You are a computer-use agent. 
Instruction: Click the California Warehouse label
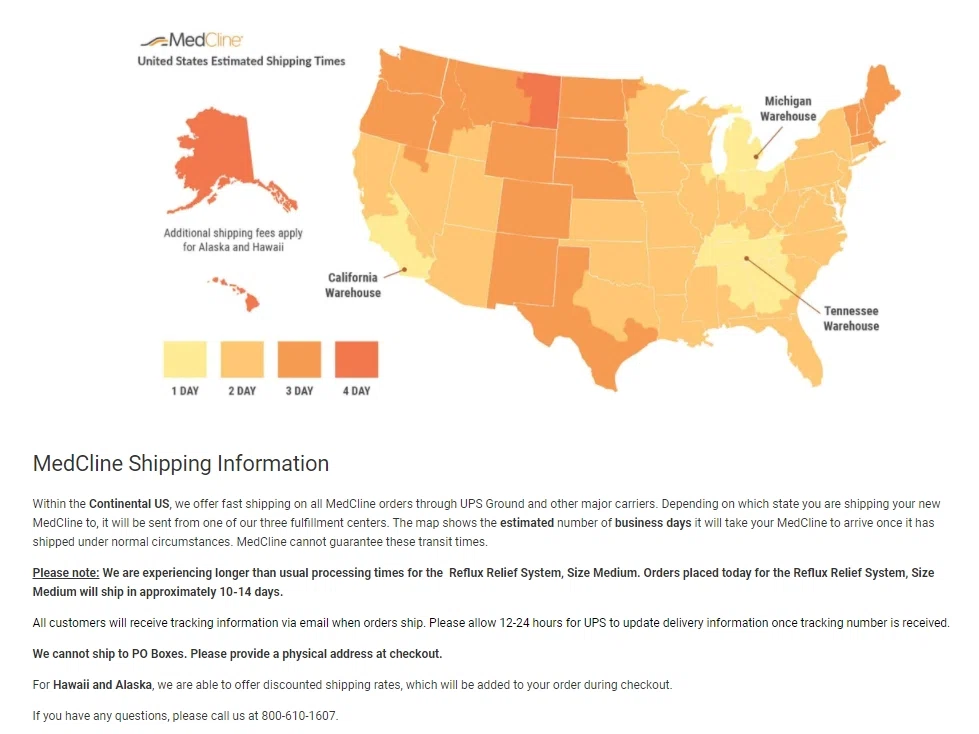[353, 285]
